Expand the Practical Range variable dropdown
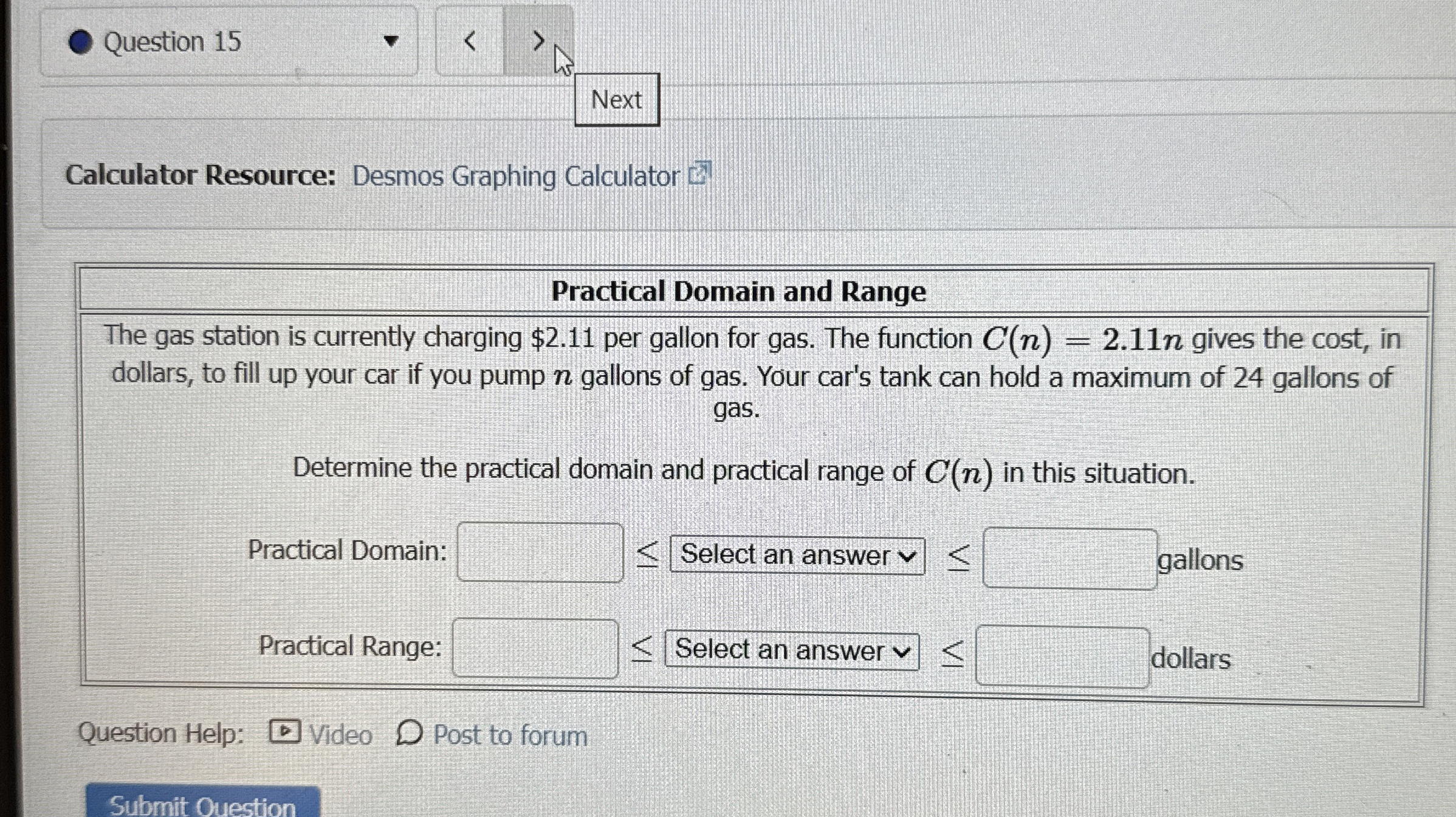Screen dimensions: 1456x817 coord(791,650)
